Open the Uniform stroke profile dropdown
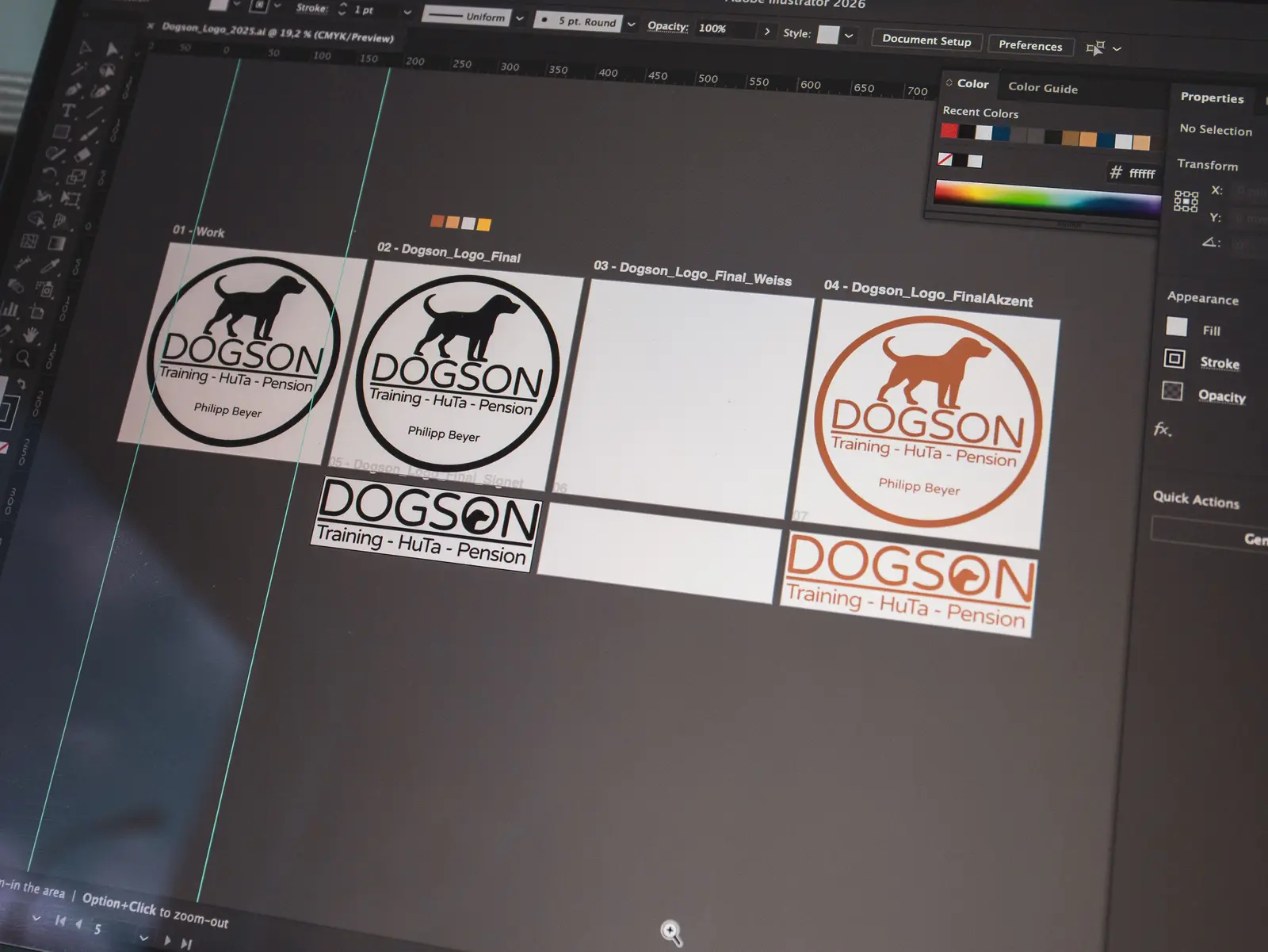 (x=519, y=18)
